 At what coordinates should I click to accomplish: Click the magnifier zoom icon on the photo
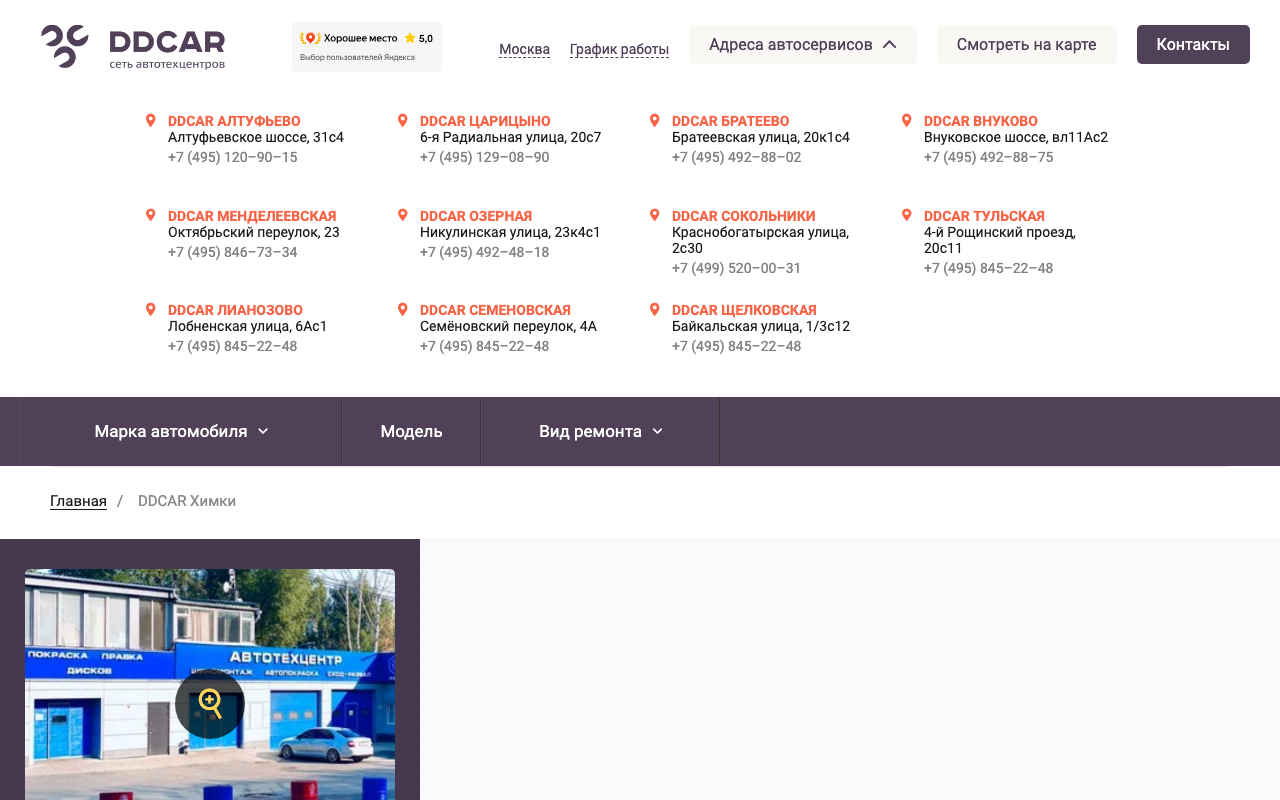[x=210, y=704]
